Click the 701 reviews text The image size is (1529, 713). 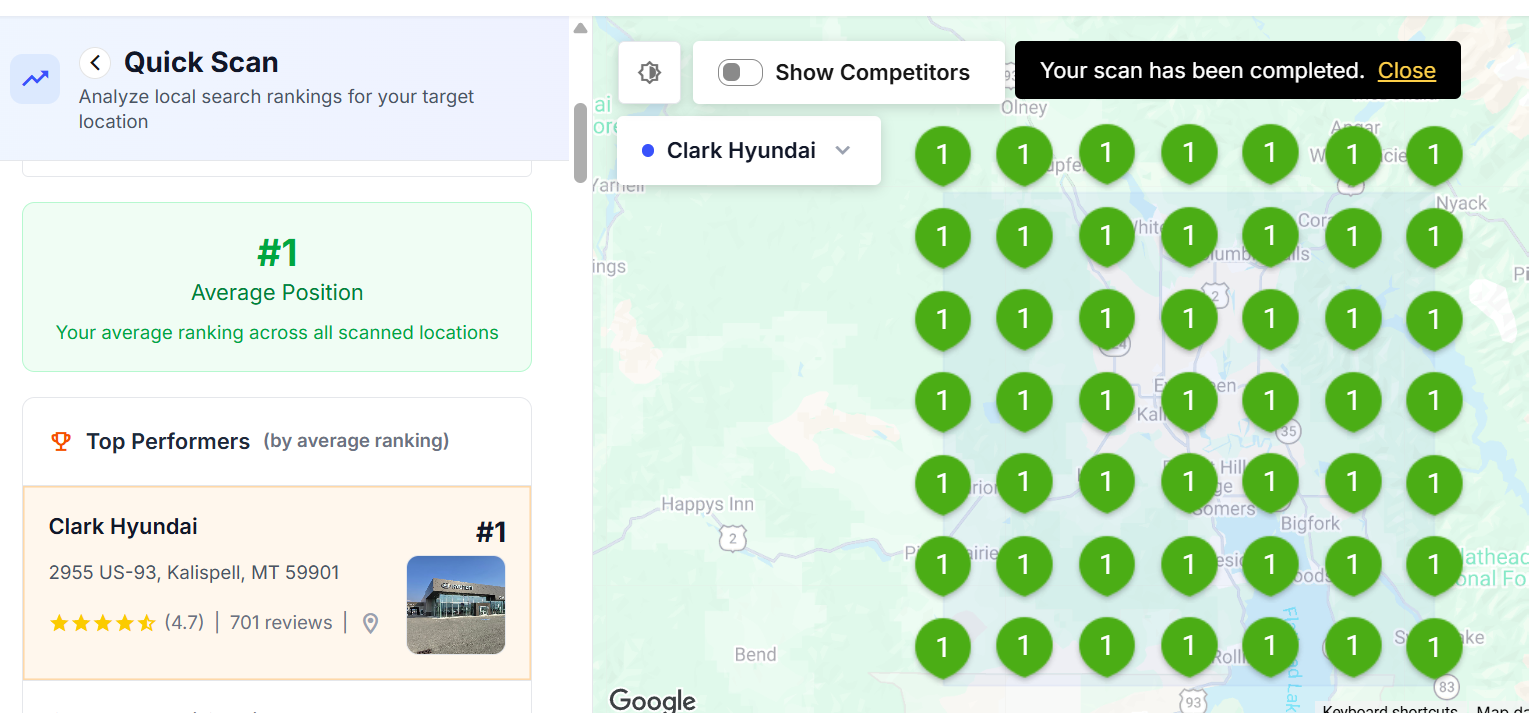click(x=281, y=622)
